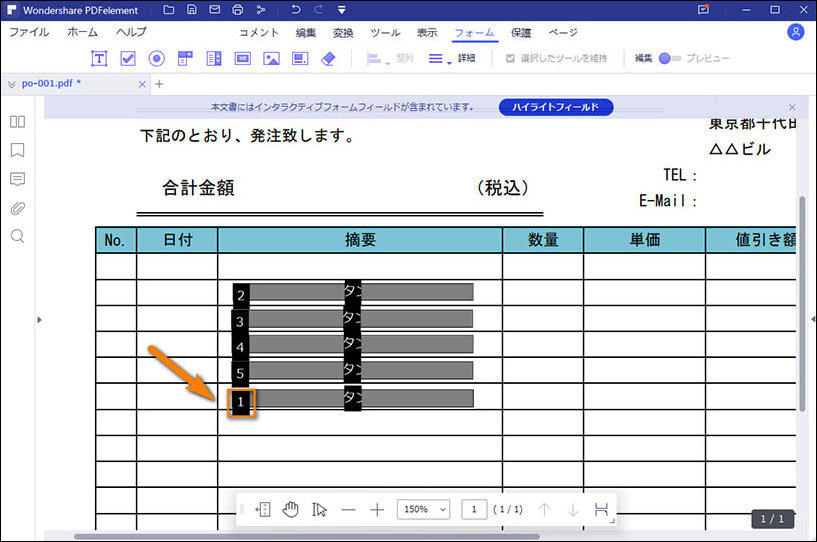Select the image field form tool
The width and height of the screenshot is (817, 542).
tap(271, 58)
